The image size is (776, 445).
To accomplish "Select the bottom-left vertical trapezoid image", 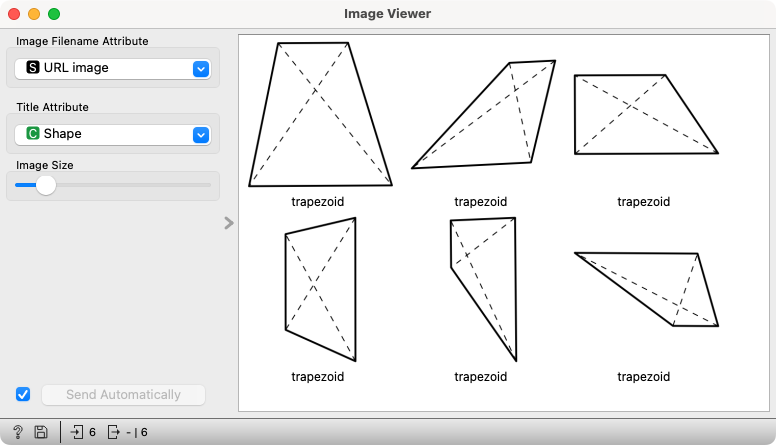I will [x=320, y=289].
